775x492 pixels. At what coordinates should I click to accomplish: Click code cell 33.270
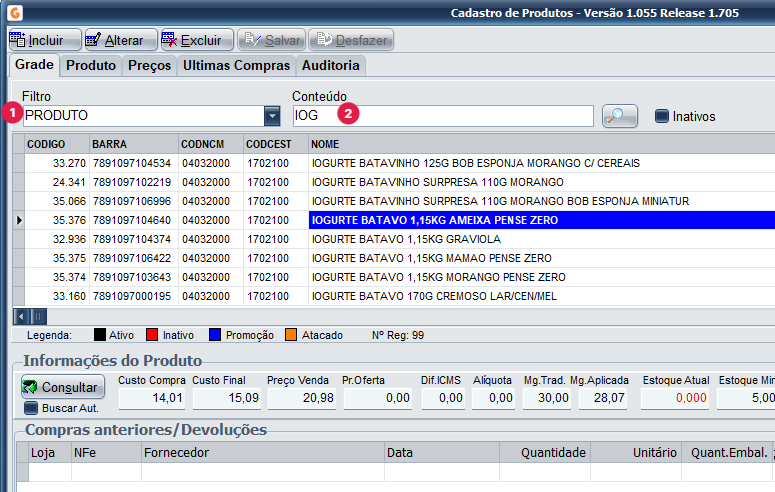pyautogui.click(x=57, y=163)
